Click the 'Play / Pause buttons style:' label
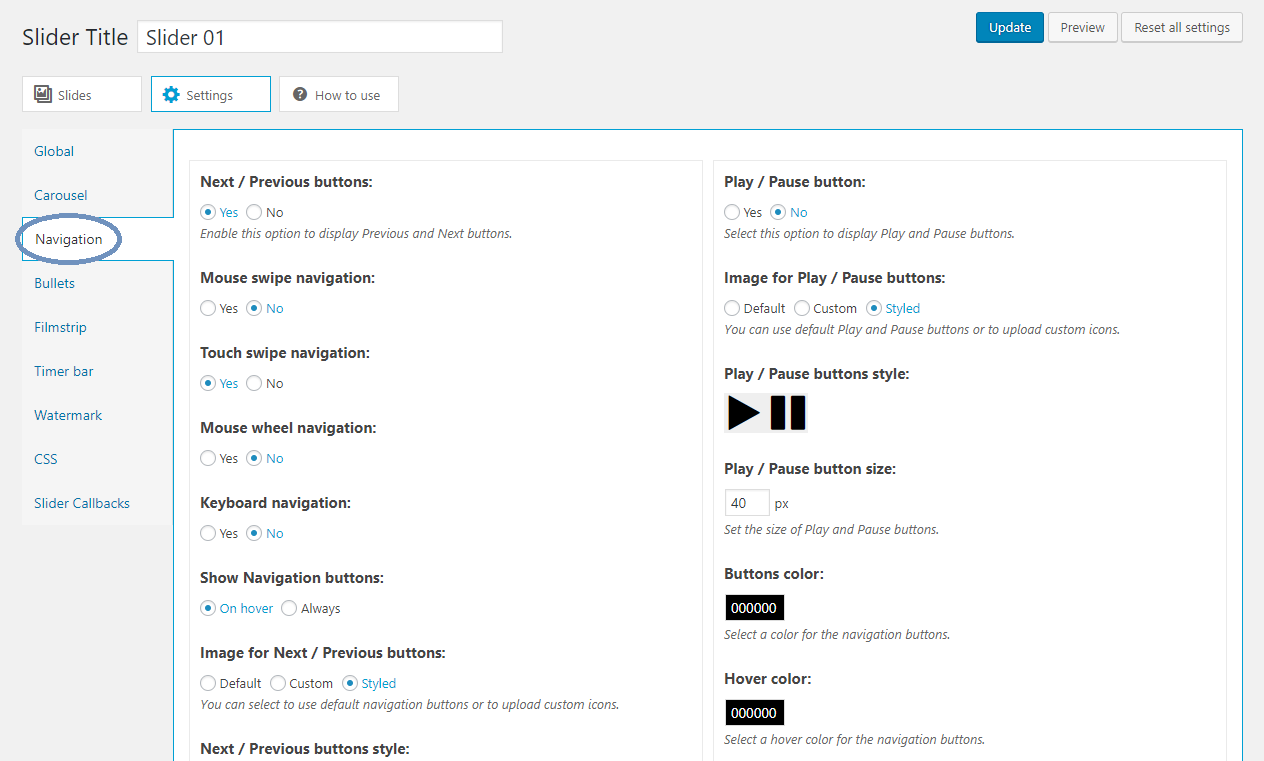 [817, 373]
